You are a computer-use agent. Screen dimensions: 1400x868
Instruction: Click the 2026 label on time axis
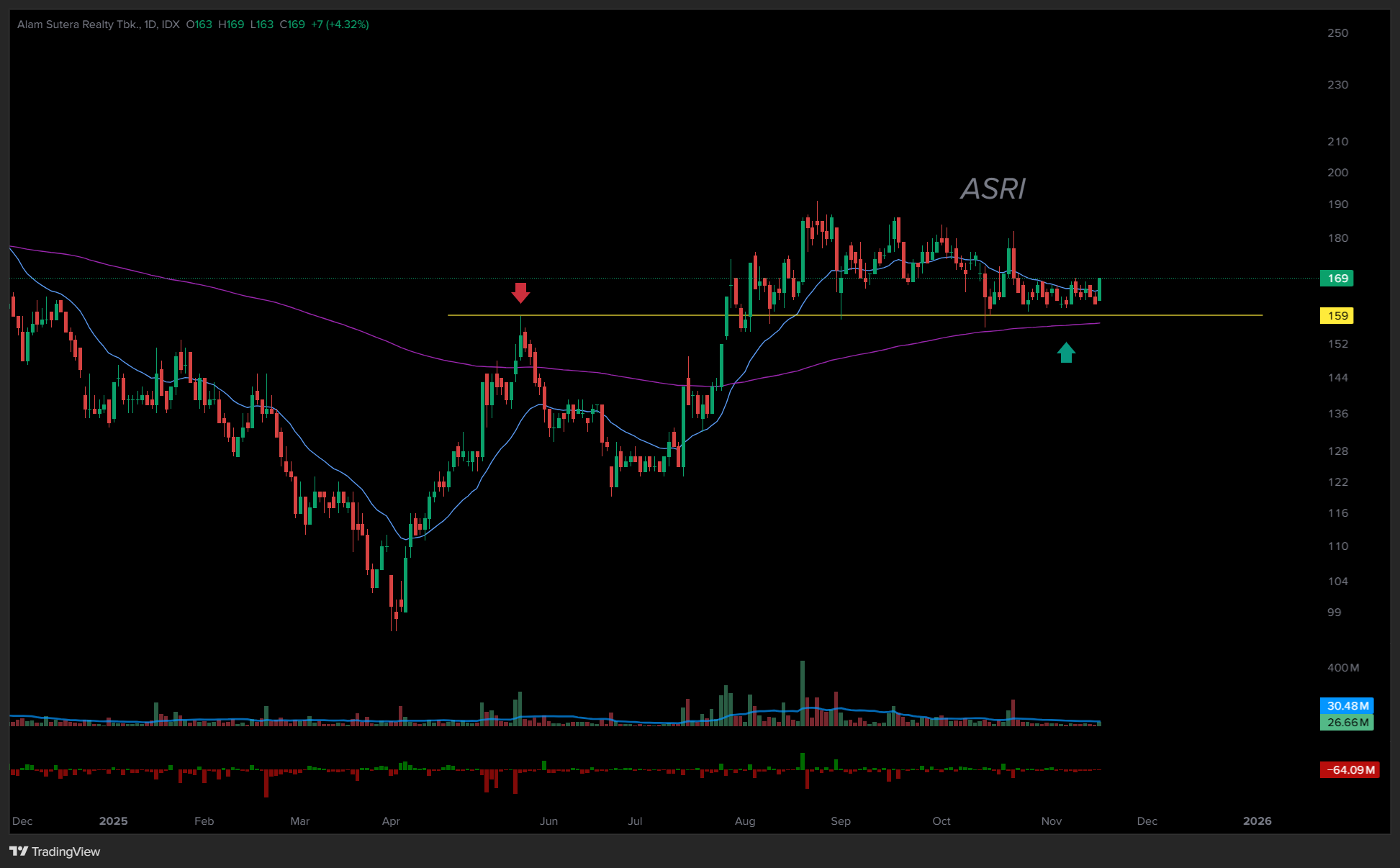1257,821
